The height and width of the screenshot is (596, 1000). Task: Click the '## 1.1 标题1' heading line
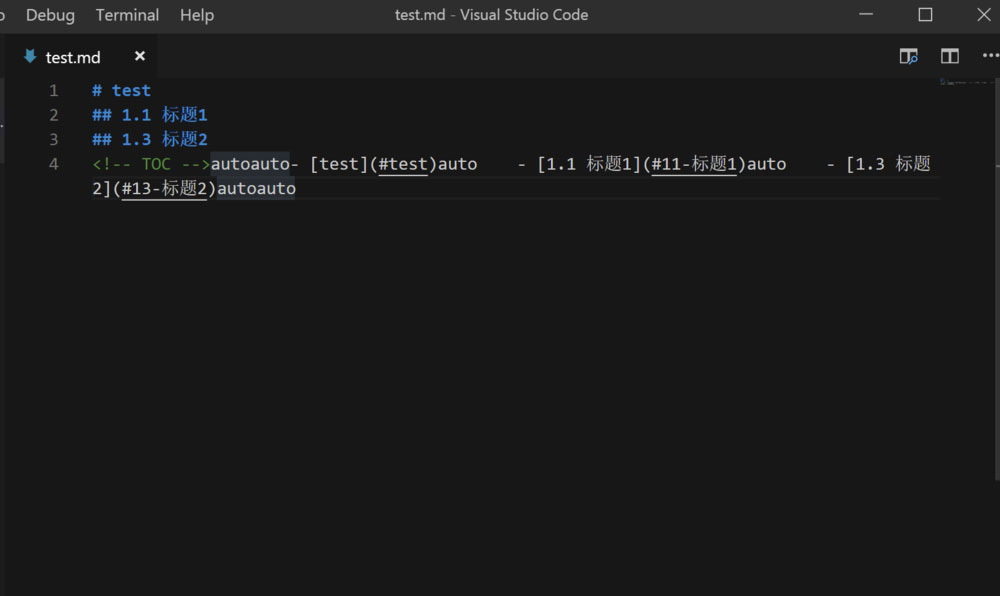(x=148, y=114)
